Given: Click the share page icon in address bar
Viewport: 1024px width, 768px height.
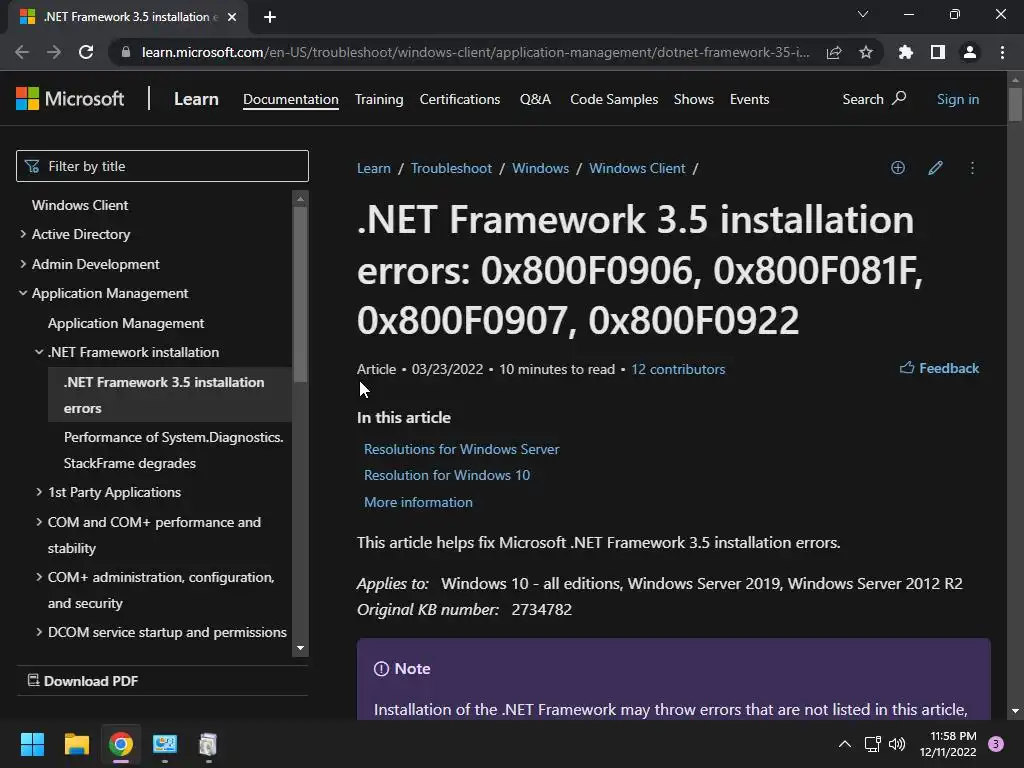Looking at the screenshot, I should pyautogui.click(x=834, y=53).
